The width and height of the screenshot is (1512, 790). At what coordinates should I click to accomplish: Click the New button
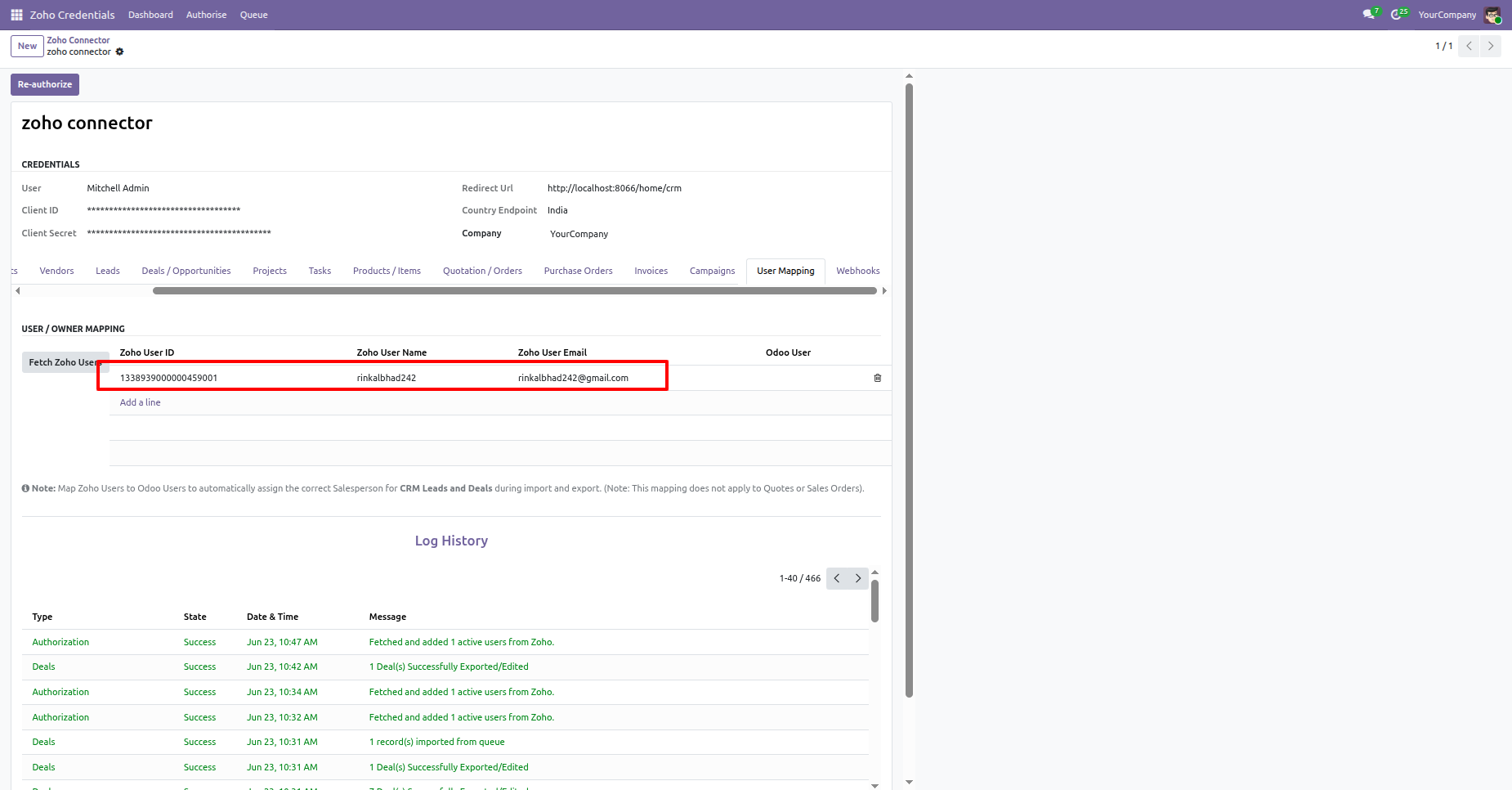coord(27,46)
